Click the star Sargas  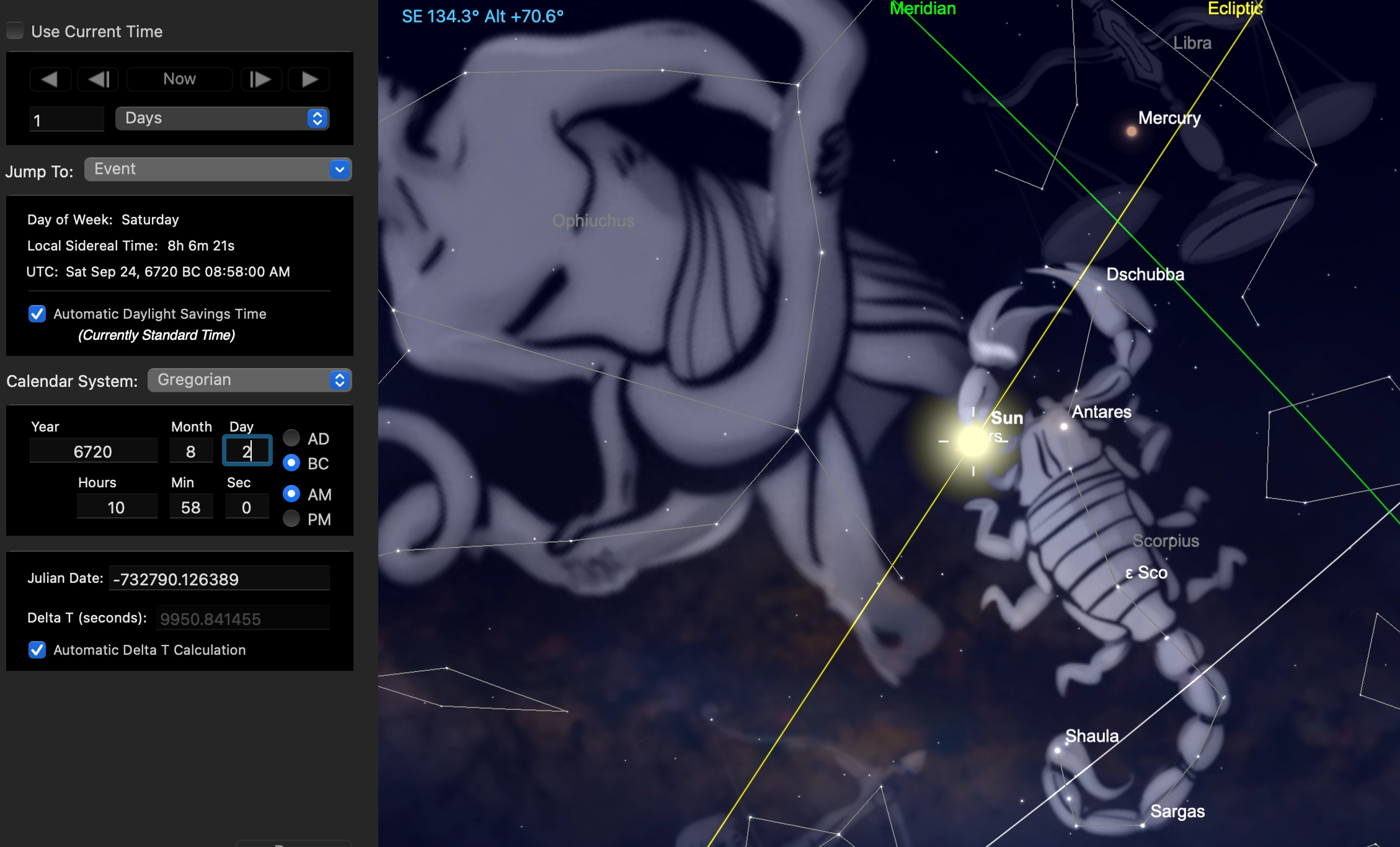(1143, 825)
